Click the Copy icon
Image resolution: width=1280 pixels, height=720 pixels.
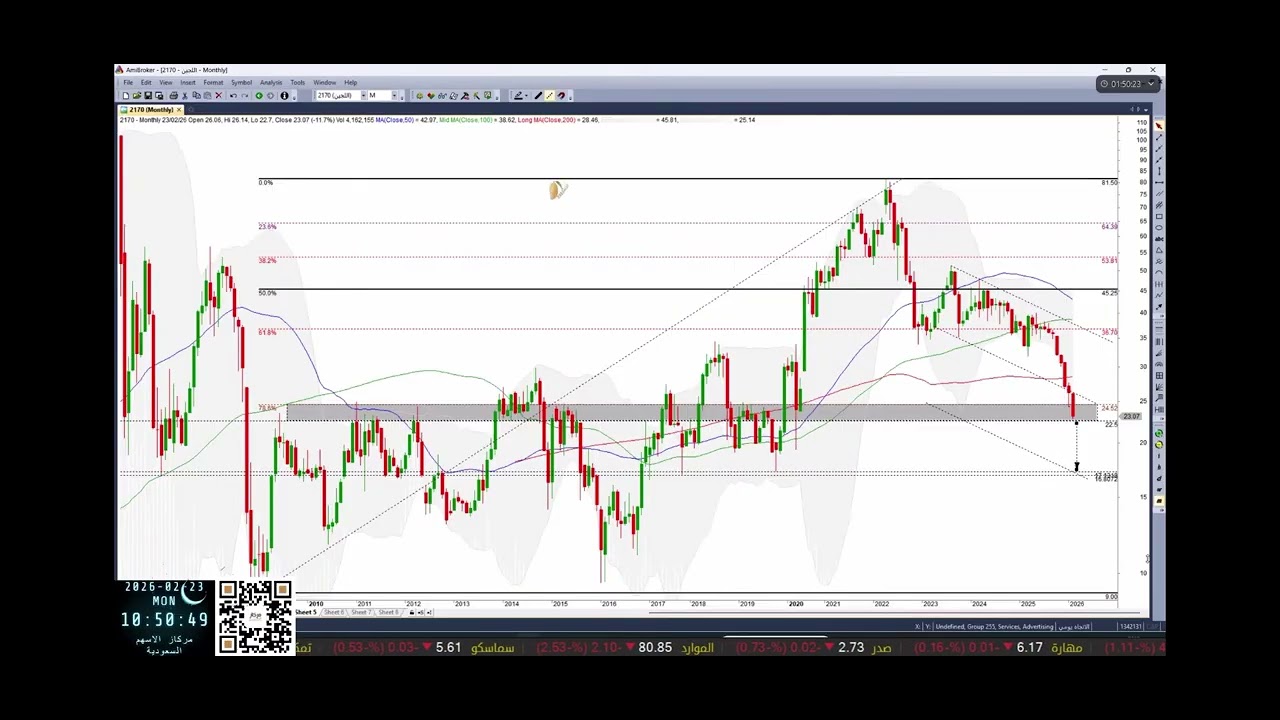pyautogui.click(x=196, y=95)
